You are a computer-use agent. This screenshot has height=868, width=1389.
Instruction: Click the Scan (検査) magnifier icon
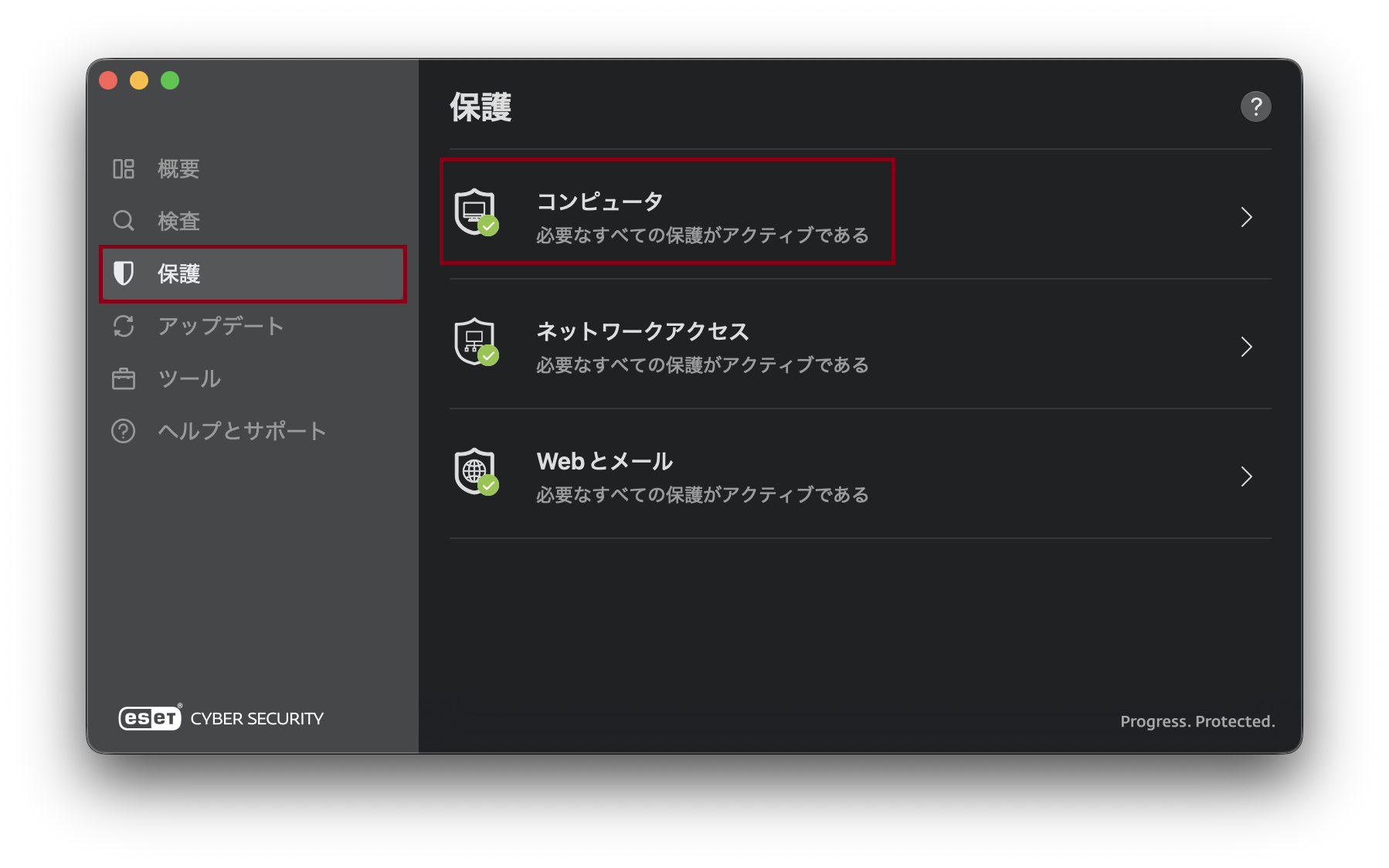pos(124,221)
